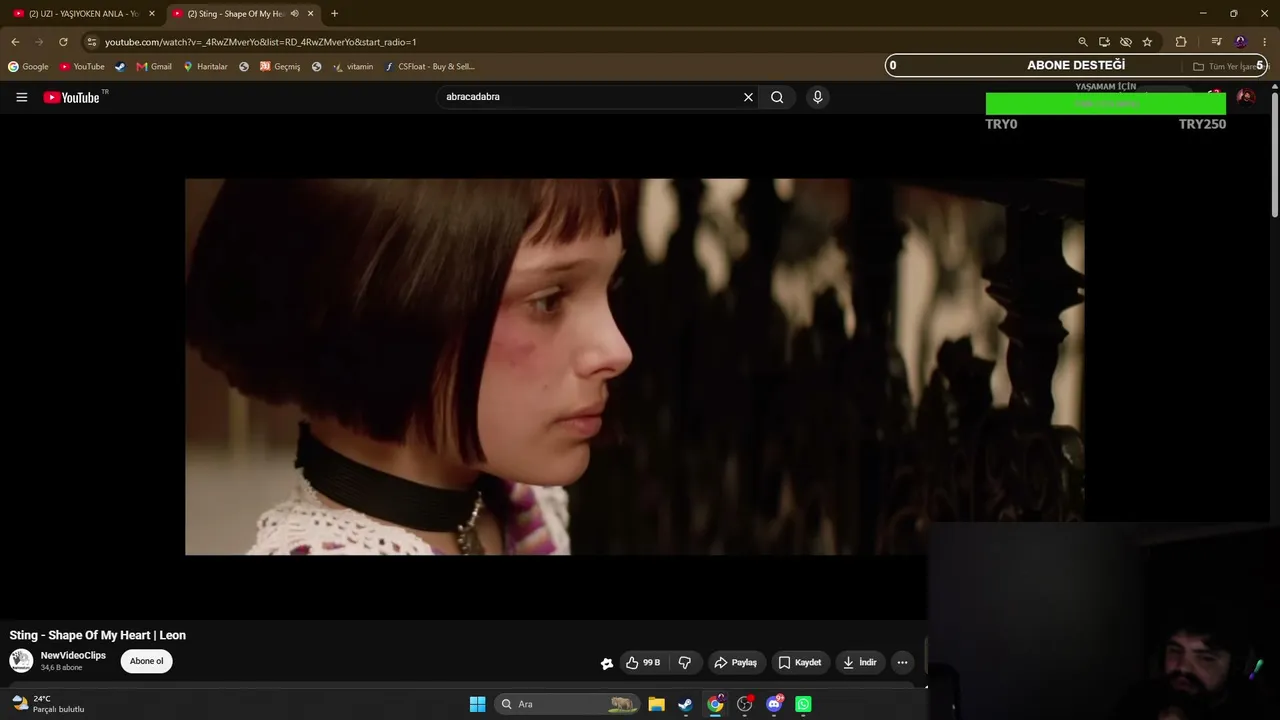Save the video with Kaydet
The image size is (1280, 720).
[x=800, y=662]
